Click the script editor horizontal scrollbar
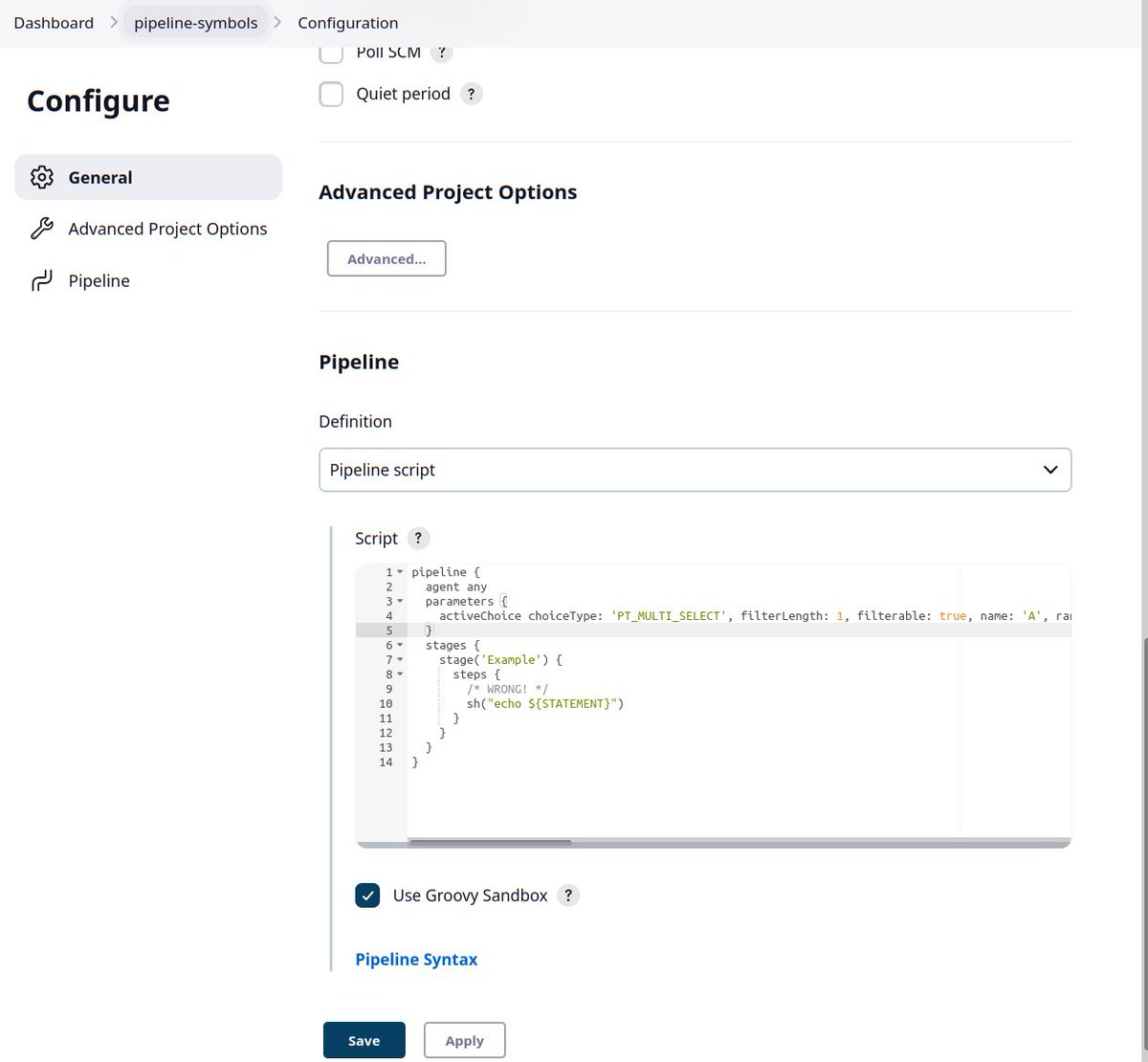 click(x=490, y=843)
